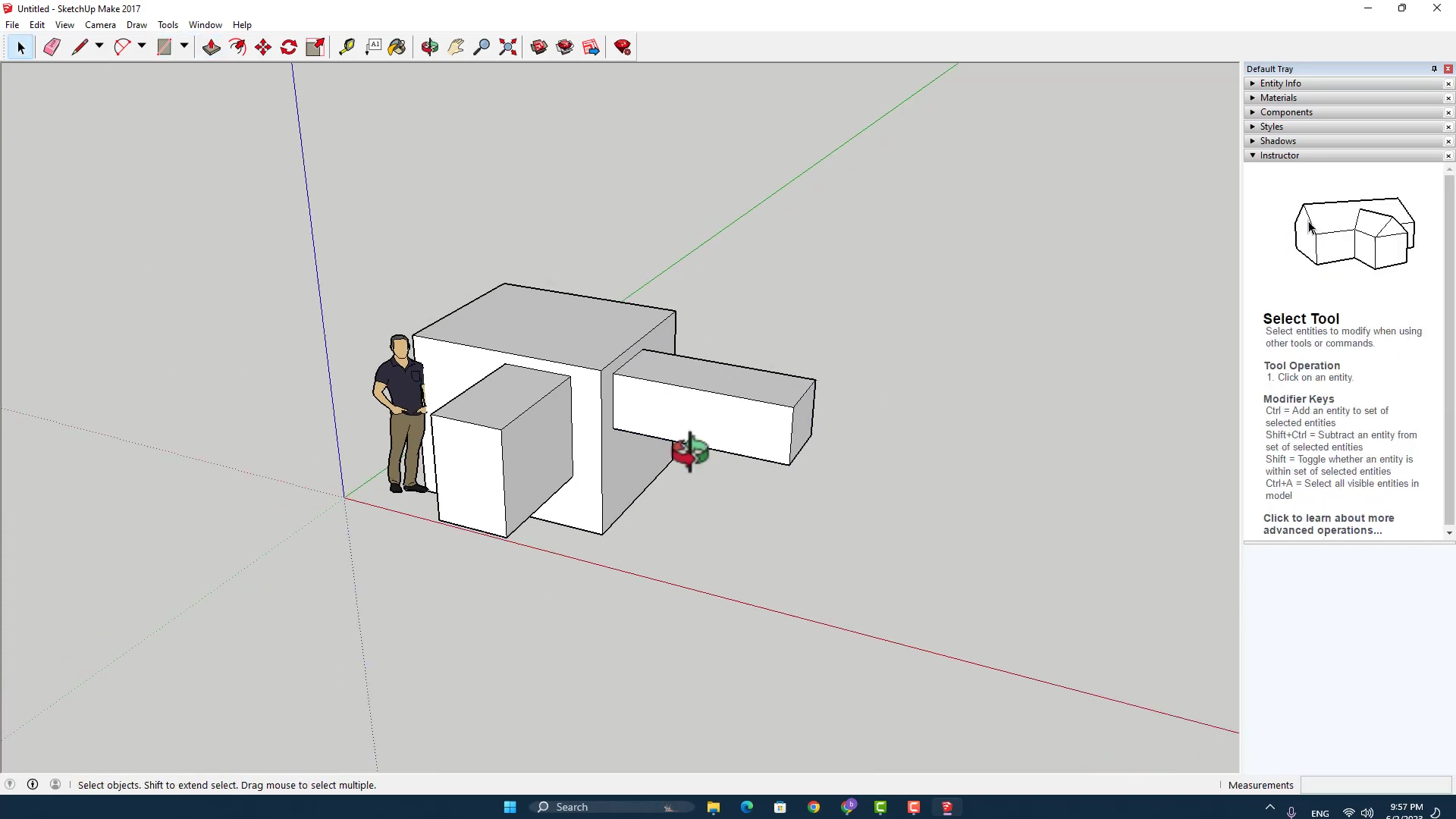This screenshot has width=1456, height=819.
Task: Click the Measurements input box
Action: tap(1375, 785)
